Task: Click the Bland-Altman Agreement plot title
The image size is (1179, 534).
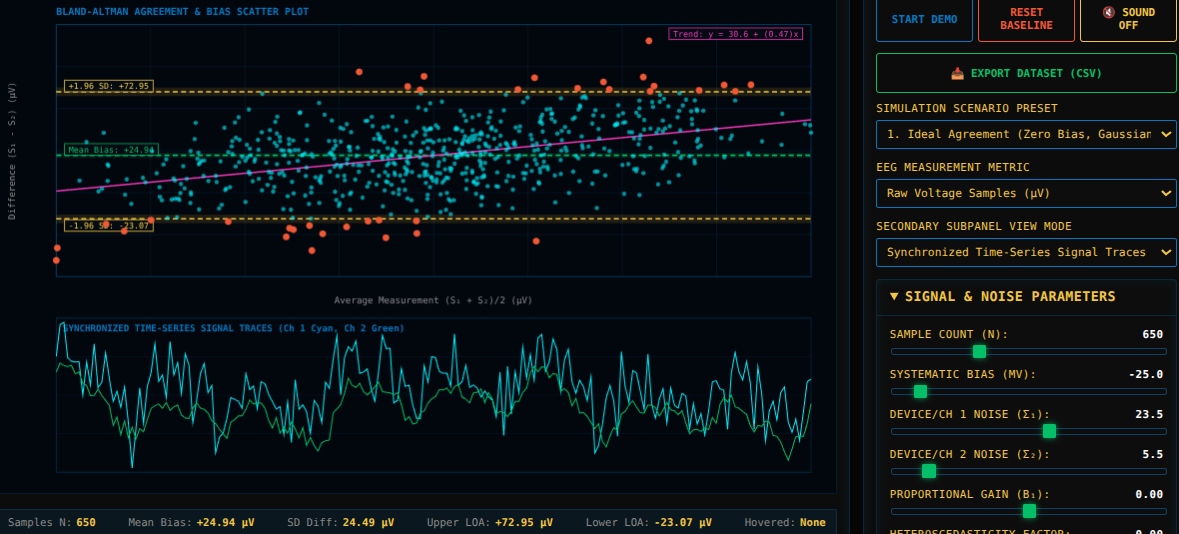Action: (x=182, y=11)
